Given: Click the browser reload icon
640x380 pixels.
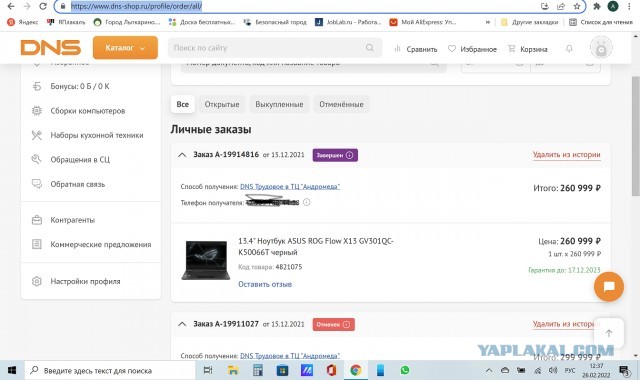Looking at the screenshot, I should click(43, 6).
